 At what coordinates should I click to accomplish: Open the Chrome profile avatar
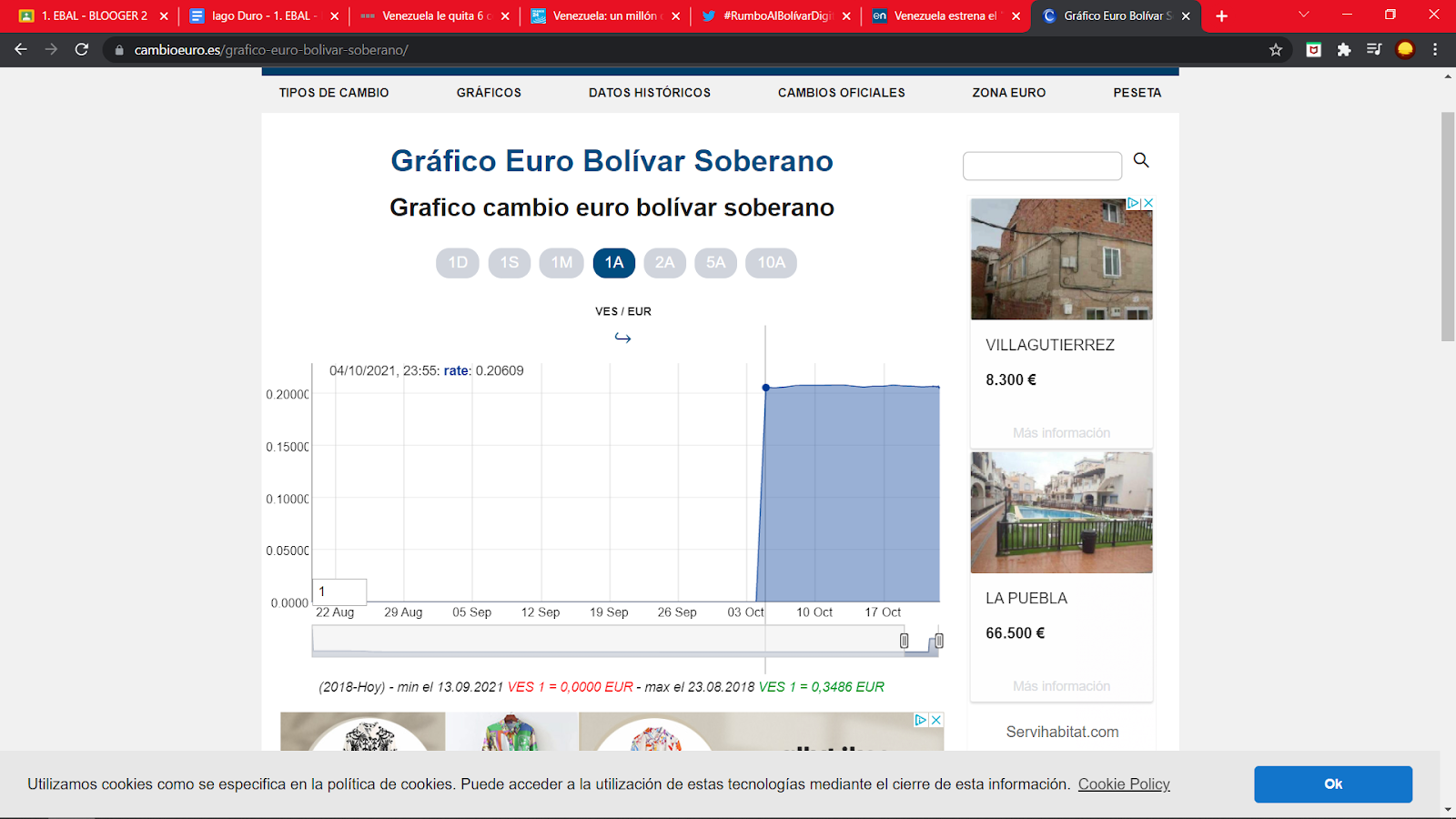tap(1405, 50)
